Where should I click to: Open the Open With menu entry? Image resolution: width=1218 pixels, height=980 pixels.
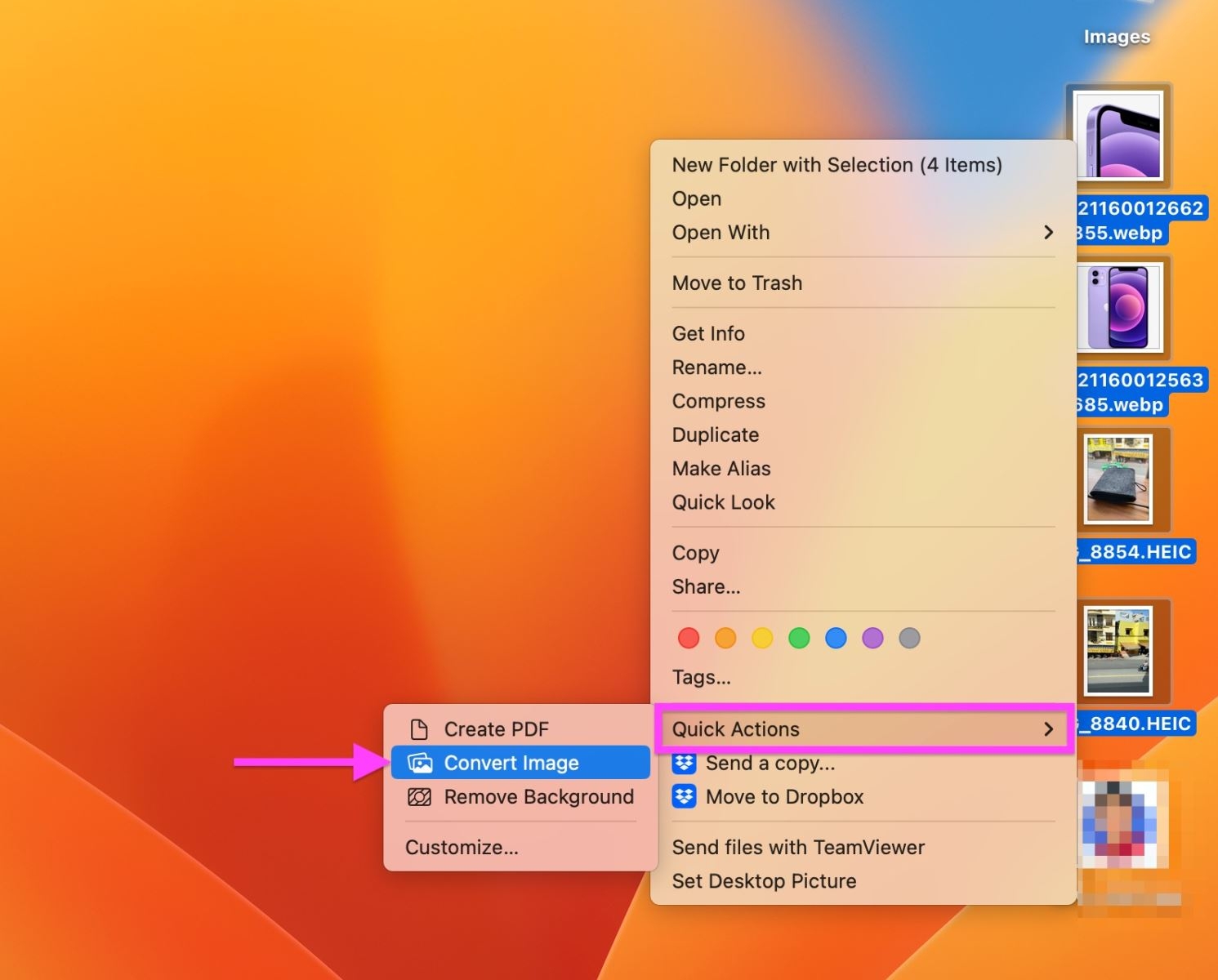(863, 233)
